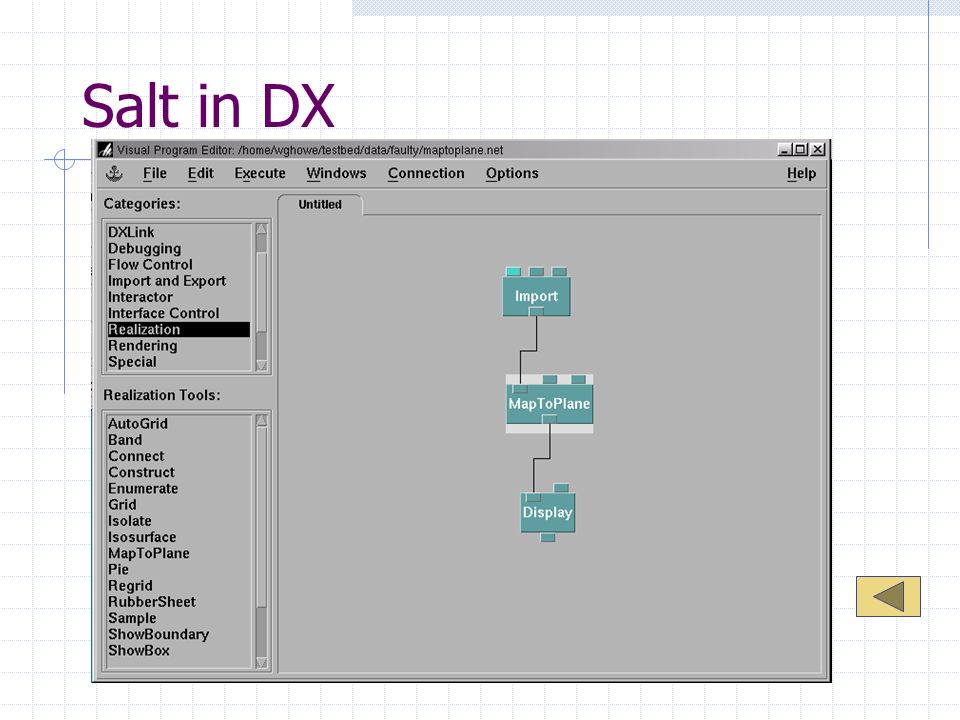Image resolution: width=960 pixels, height=720 pixels.
Task: Click MapToPlane node's second input tab
Action: [x=550, y=380]
